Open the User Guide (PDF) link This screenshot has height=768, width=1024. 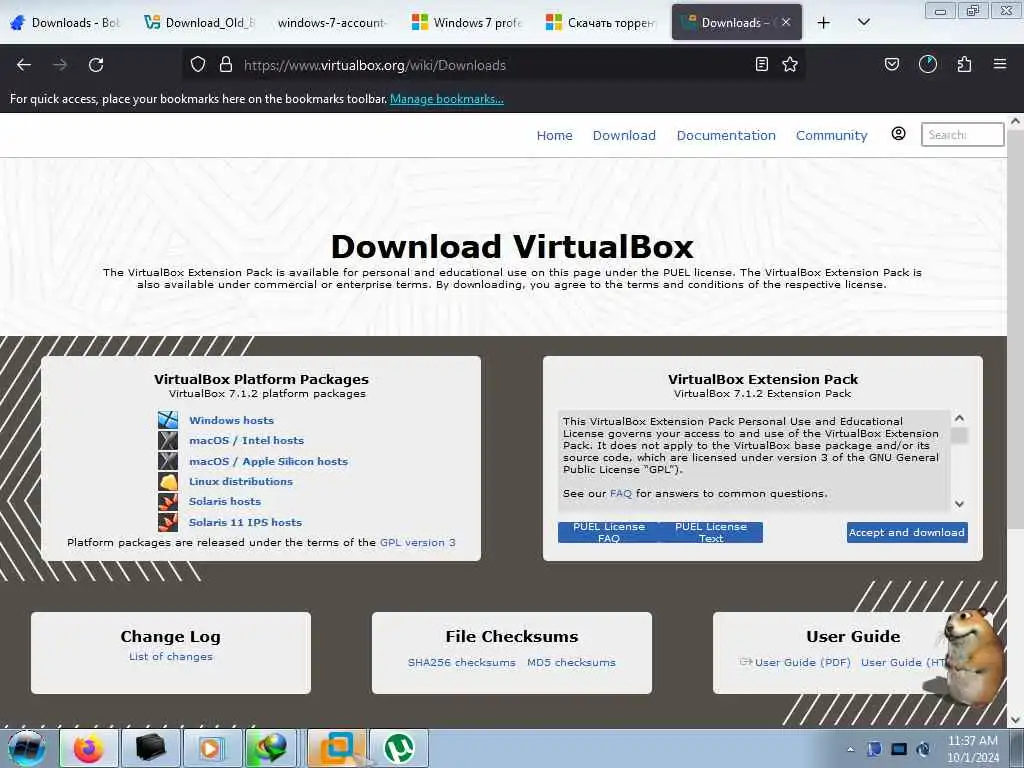click(x=803, y=662)
